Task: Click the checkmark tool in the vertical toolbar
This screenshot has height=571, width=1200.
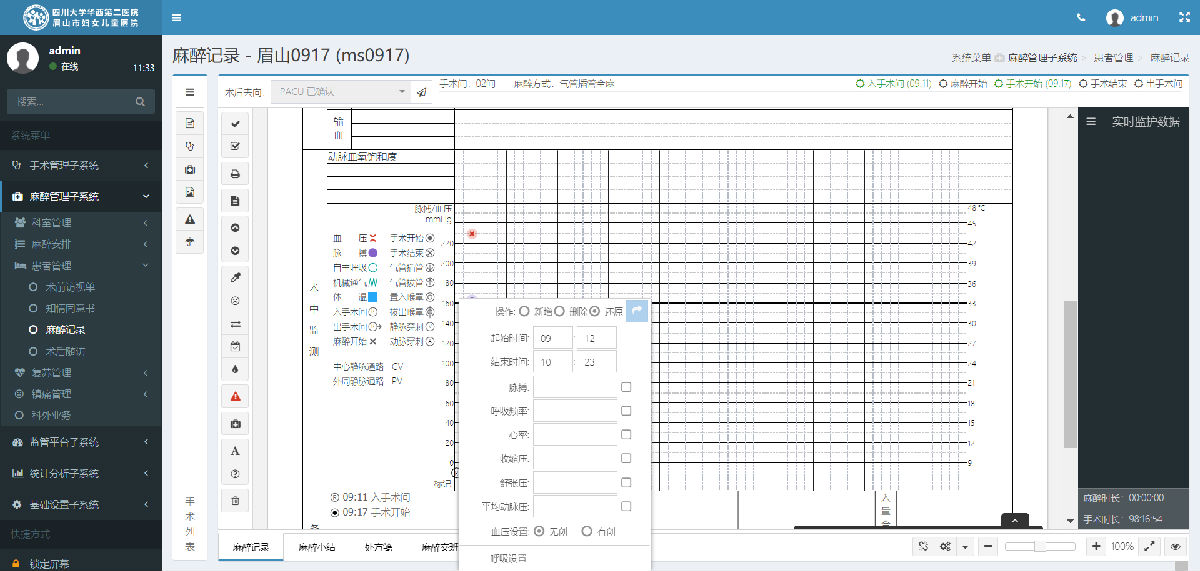Action: click(235, 123)
